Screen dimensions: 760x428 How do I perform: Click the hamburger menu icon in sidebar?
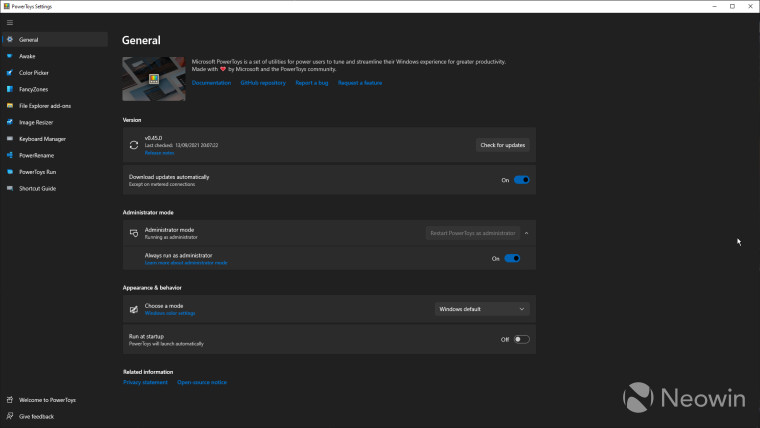pos(9,22)
